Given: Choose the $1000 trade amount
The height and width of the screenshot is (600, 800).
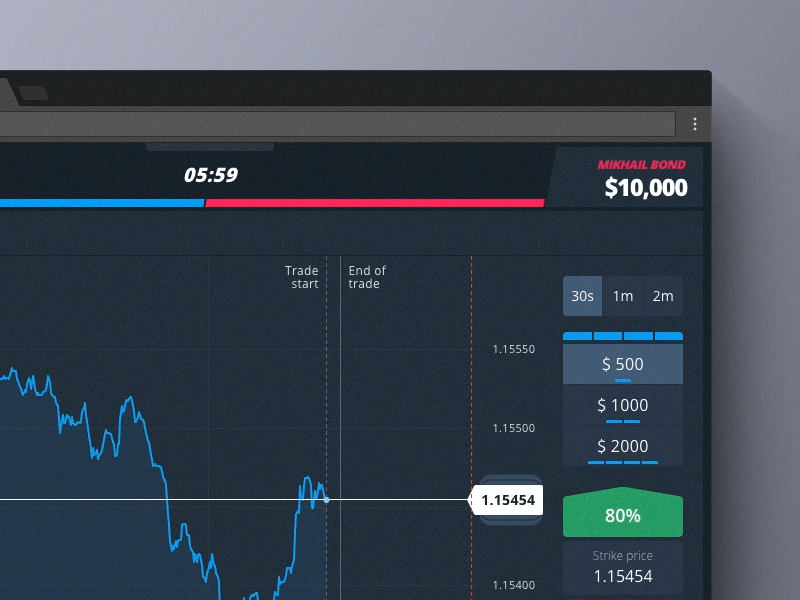Looking at the screenshot, I should [x=622, y=405].
